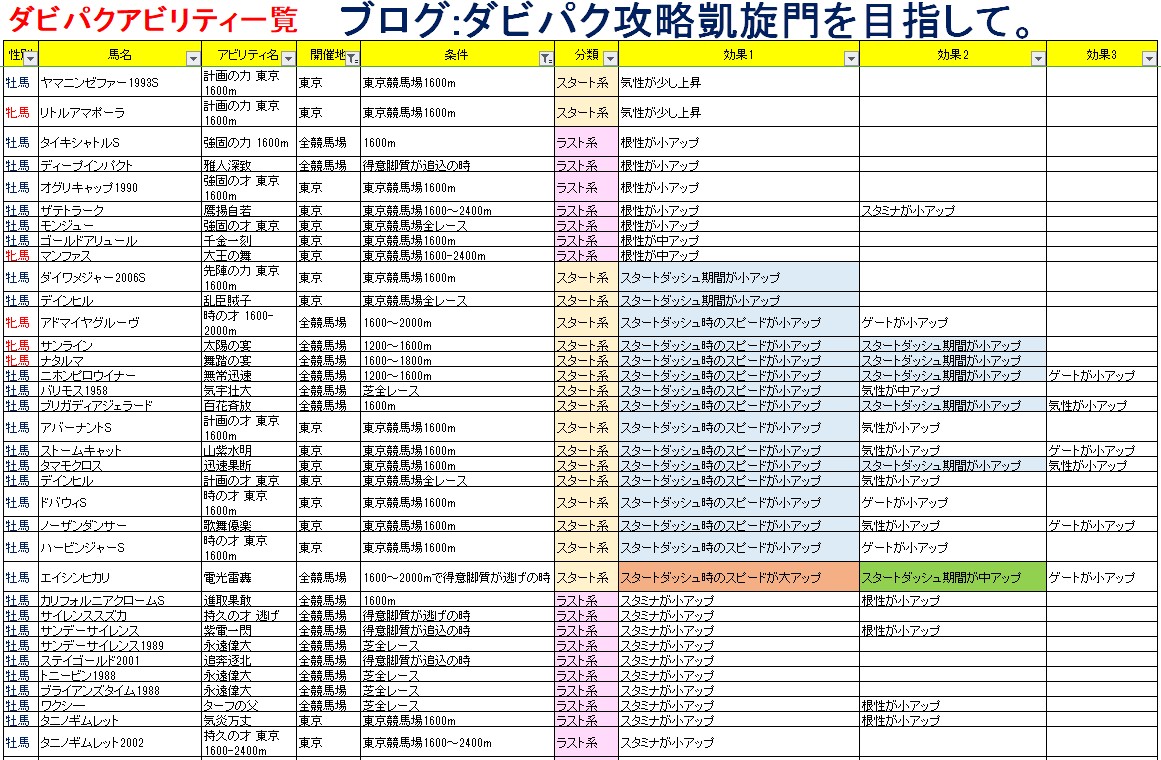Select the ブリガディアジェラード horse name cell
1161x760 pixels.
(120, 405)
